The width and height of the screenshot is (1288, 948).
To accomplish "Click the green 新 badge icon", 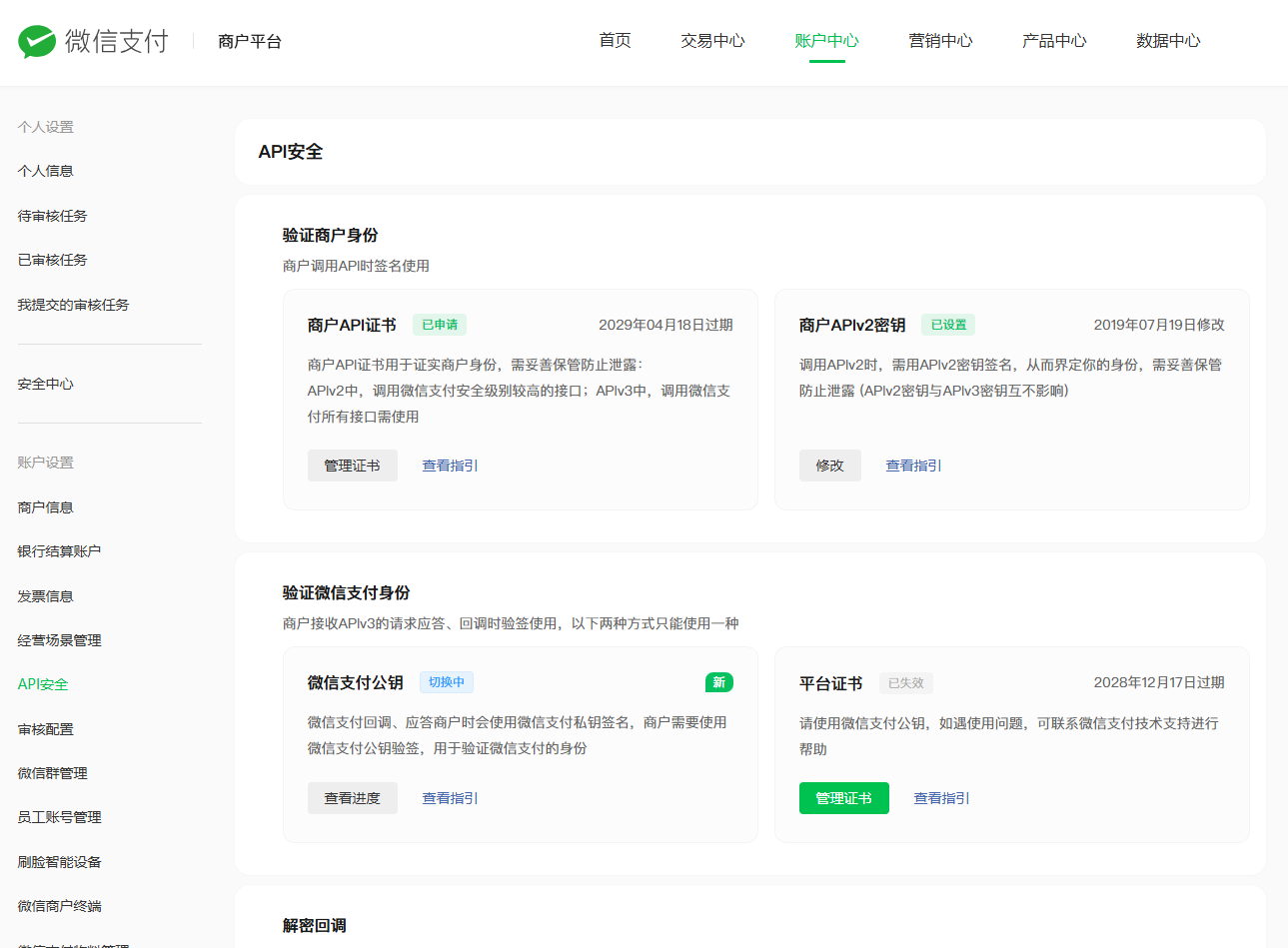I will pos(719,682).
